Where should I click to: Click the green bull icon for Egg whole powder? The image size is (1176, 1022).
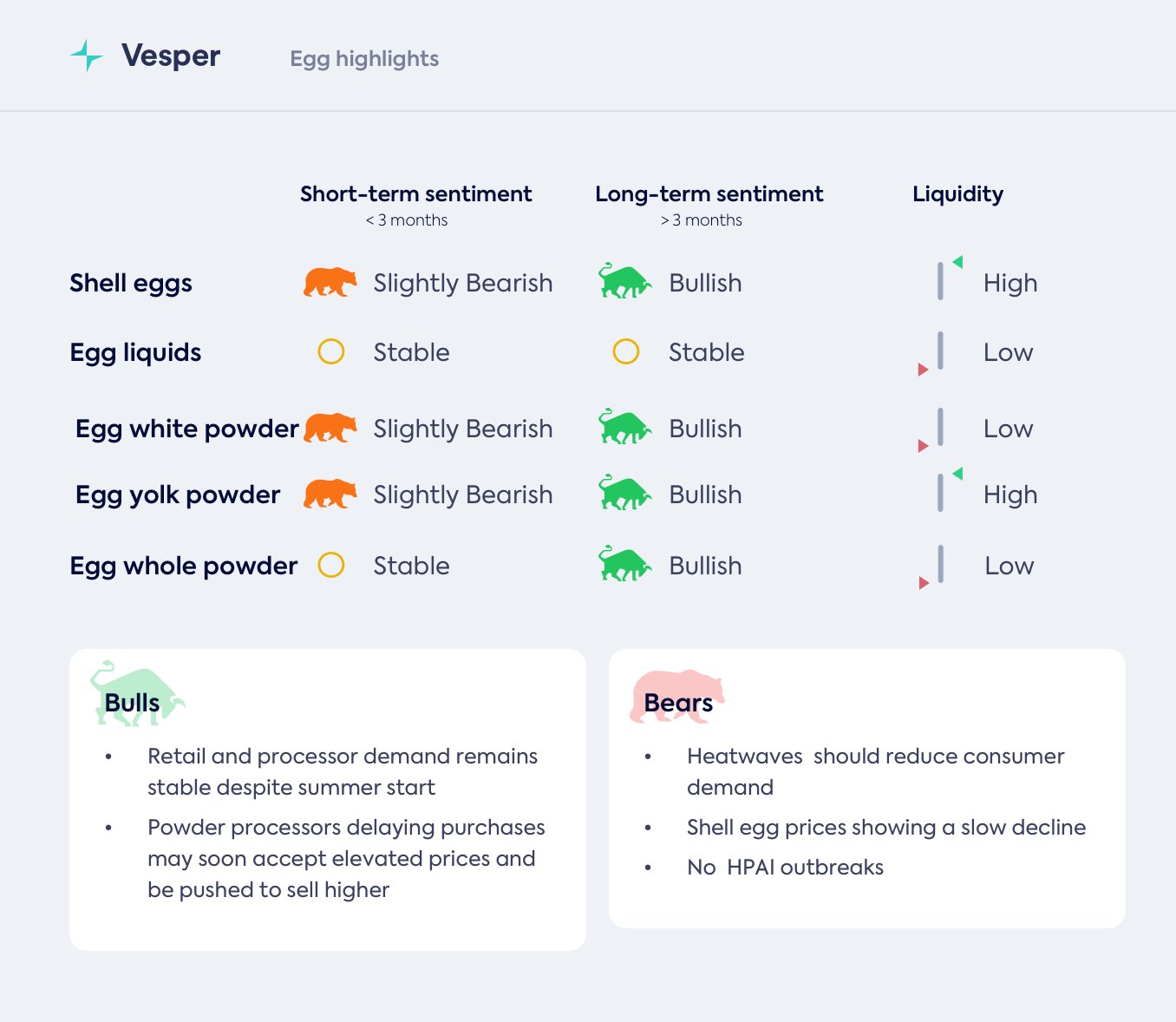click(624, 565)
